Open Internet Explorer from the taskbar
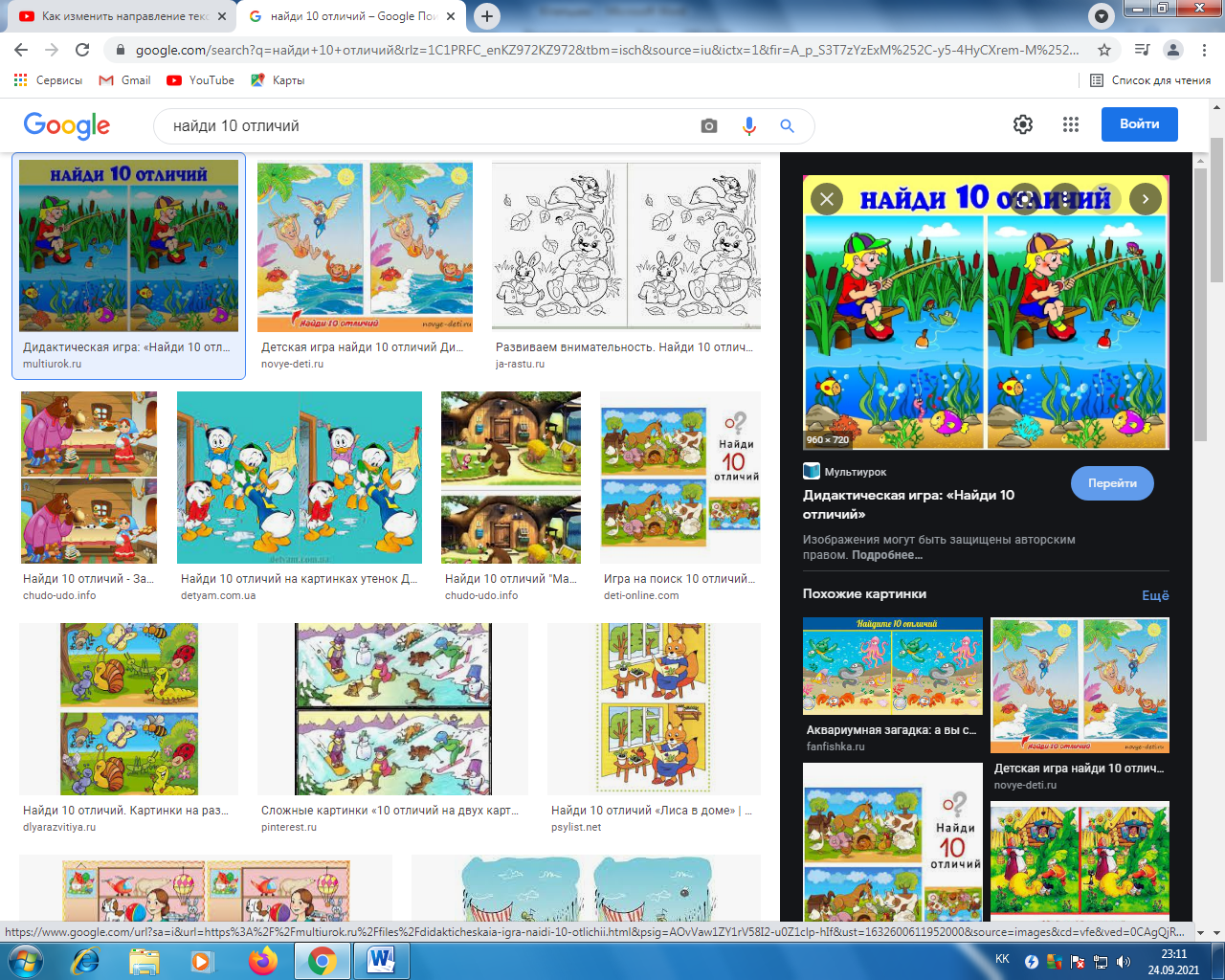Screen dimensions: 1225x980 [x=86, y=960]
